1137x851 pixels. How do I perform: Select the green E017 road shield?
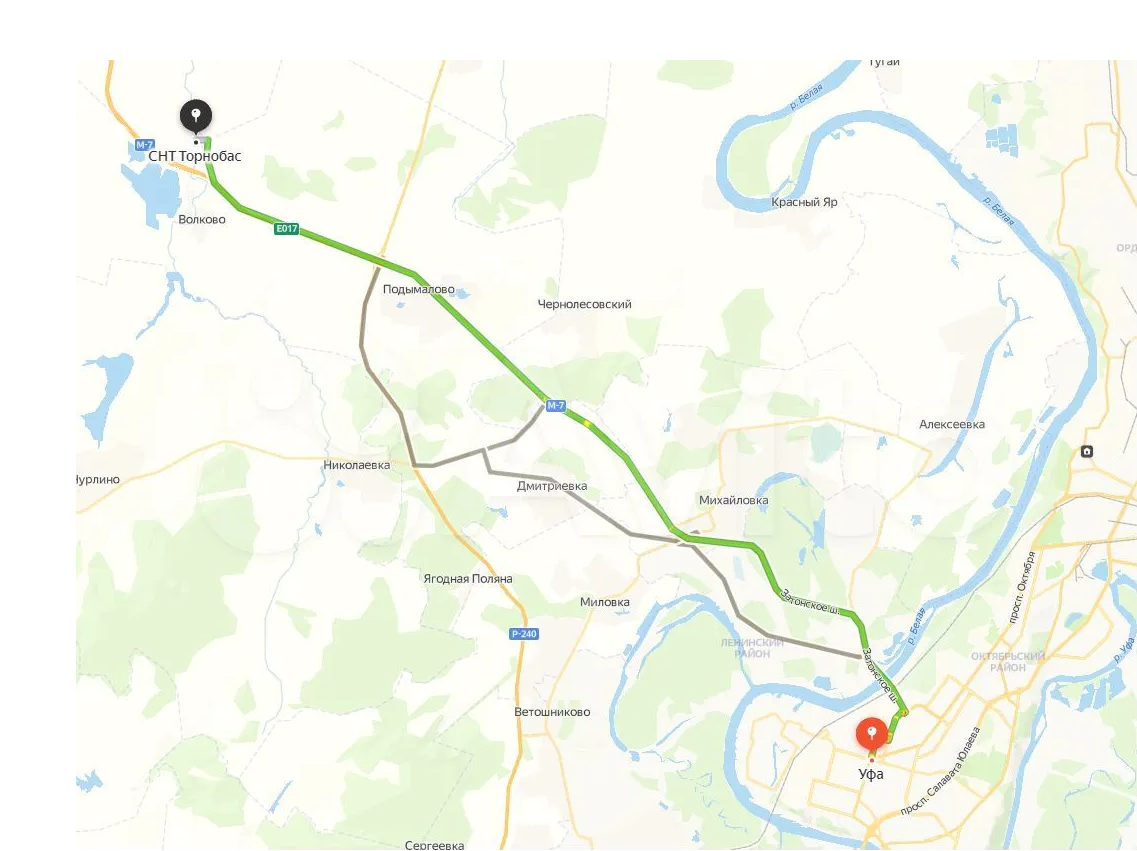[x=286, y=228]
